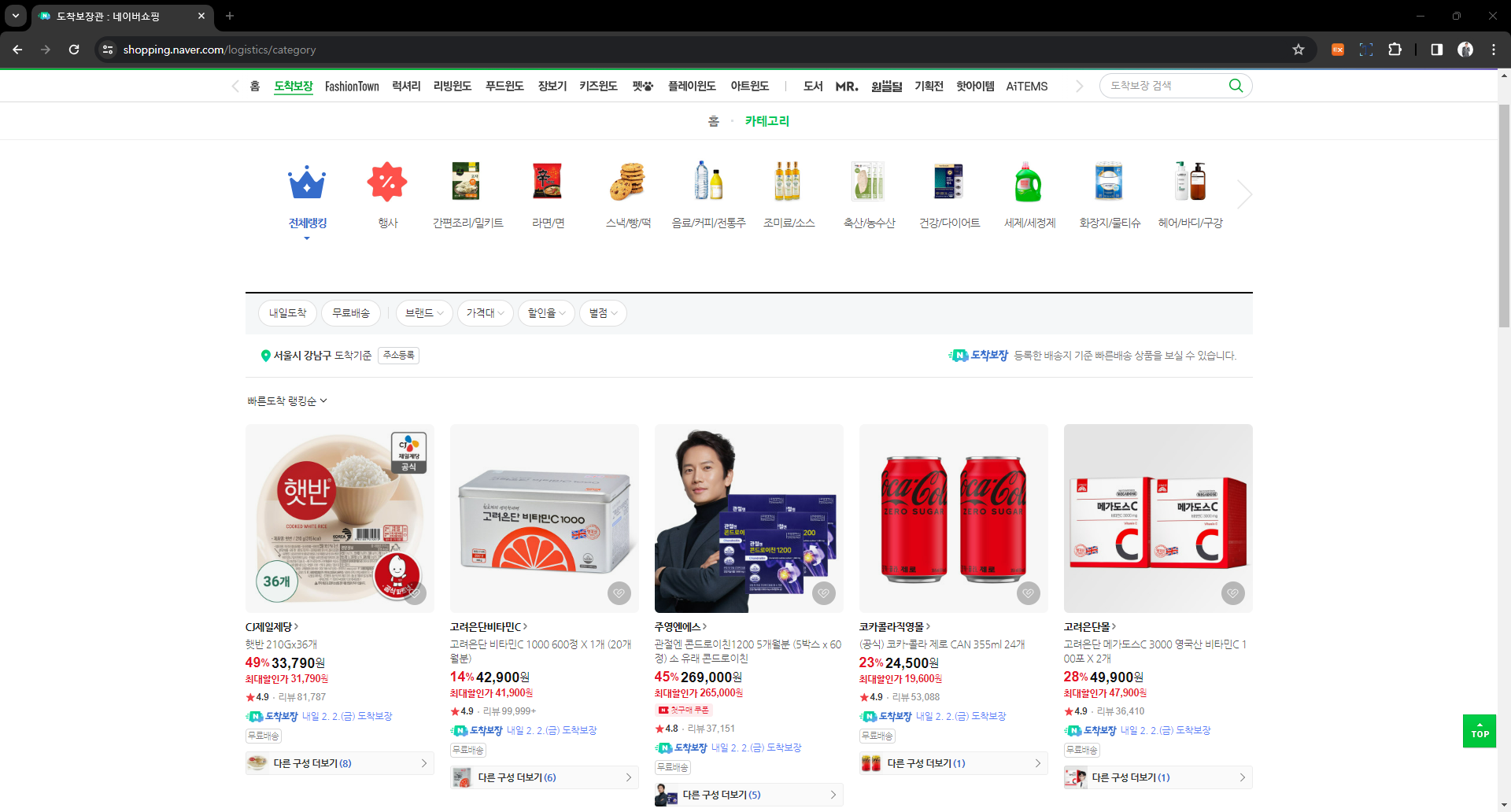1511x812 pixels.
Task: Open the 음료/커피/전통주 category icon
Action: (708, 182)
